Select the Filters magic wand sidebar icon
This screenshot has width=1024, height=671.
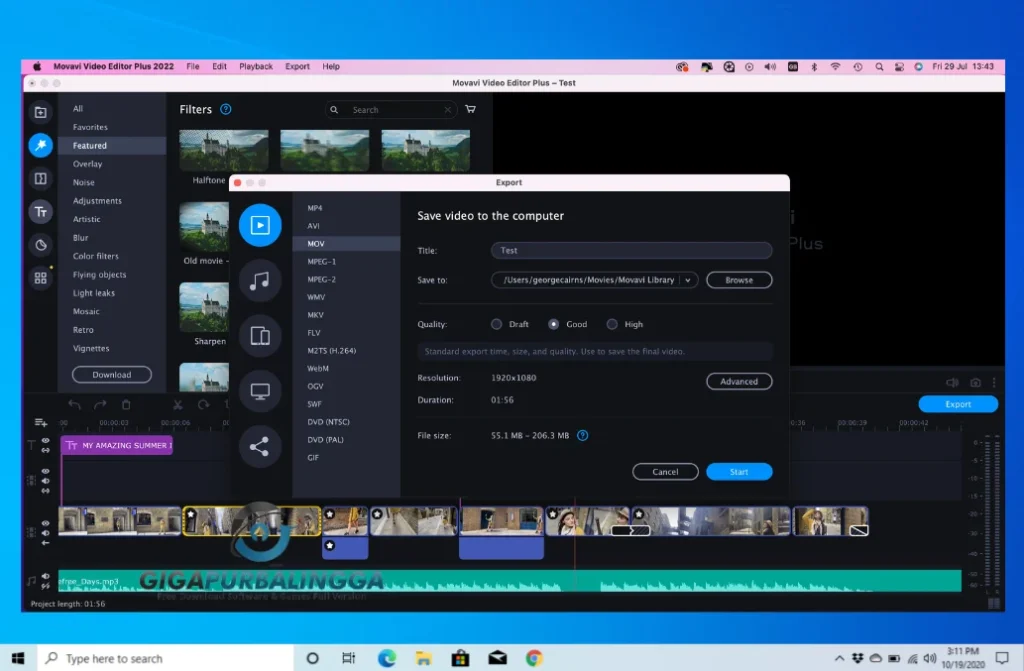click(x=40, y=145)
